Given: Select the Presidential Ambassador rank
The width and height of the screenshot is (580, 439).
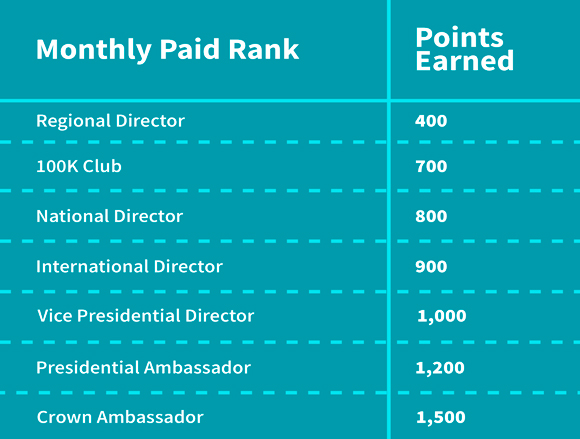Looking at the screenshot, I should (x=144, y=368).
